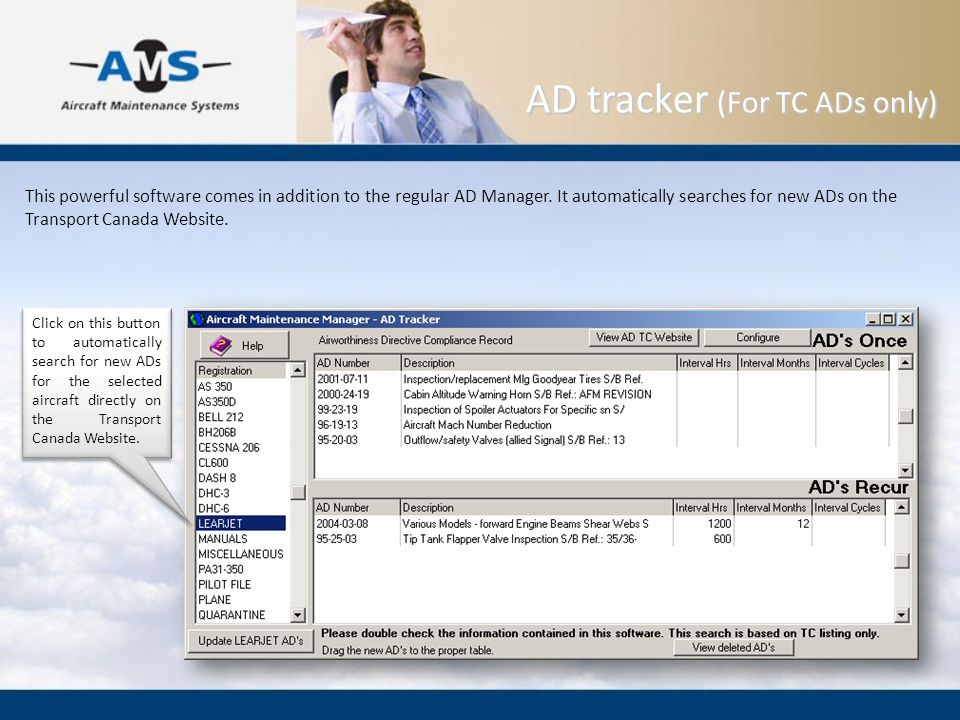960x720 pixels.
Task: Click Aircraft Mach Number Reduction description
Action: click(x=477, y=425)
